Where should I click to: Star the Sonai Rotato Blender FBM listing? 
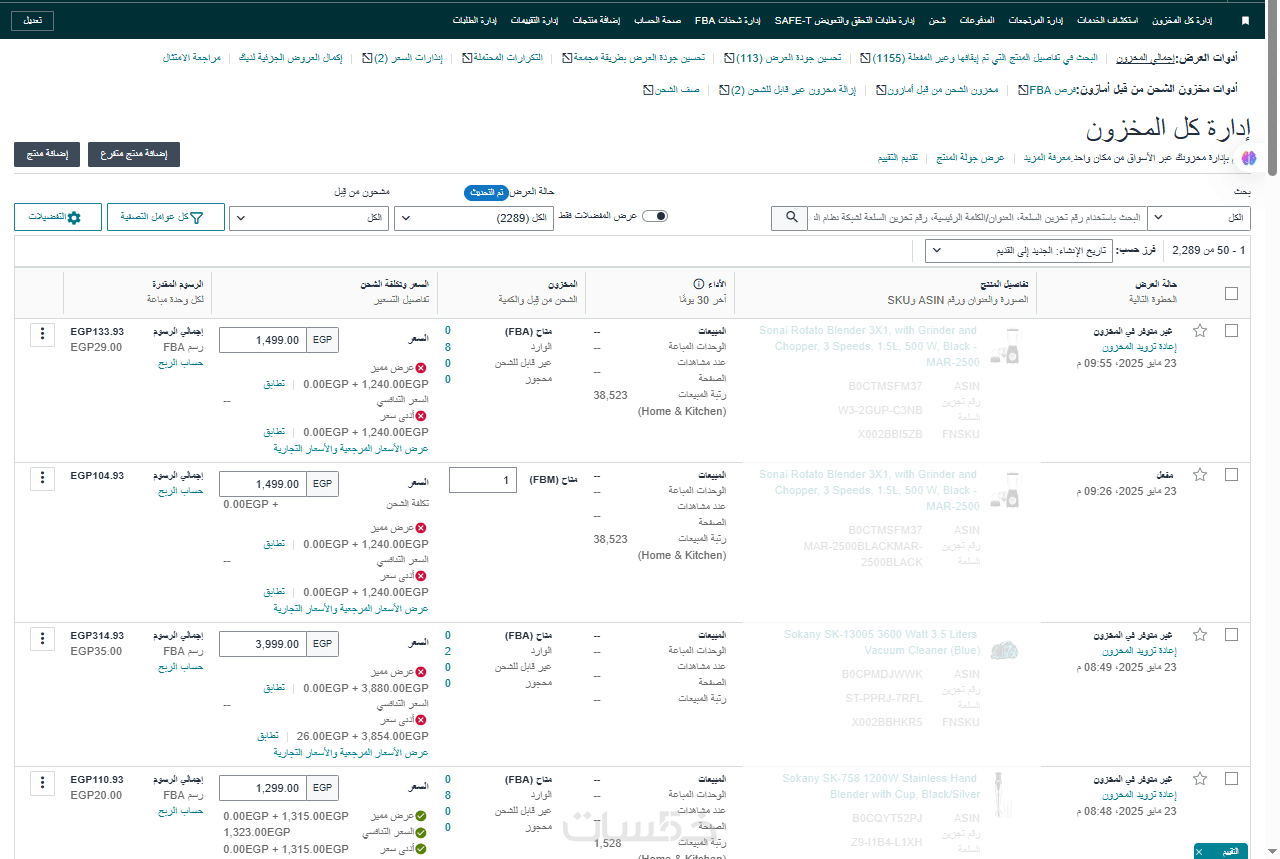(x=1200, y=474)
